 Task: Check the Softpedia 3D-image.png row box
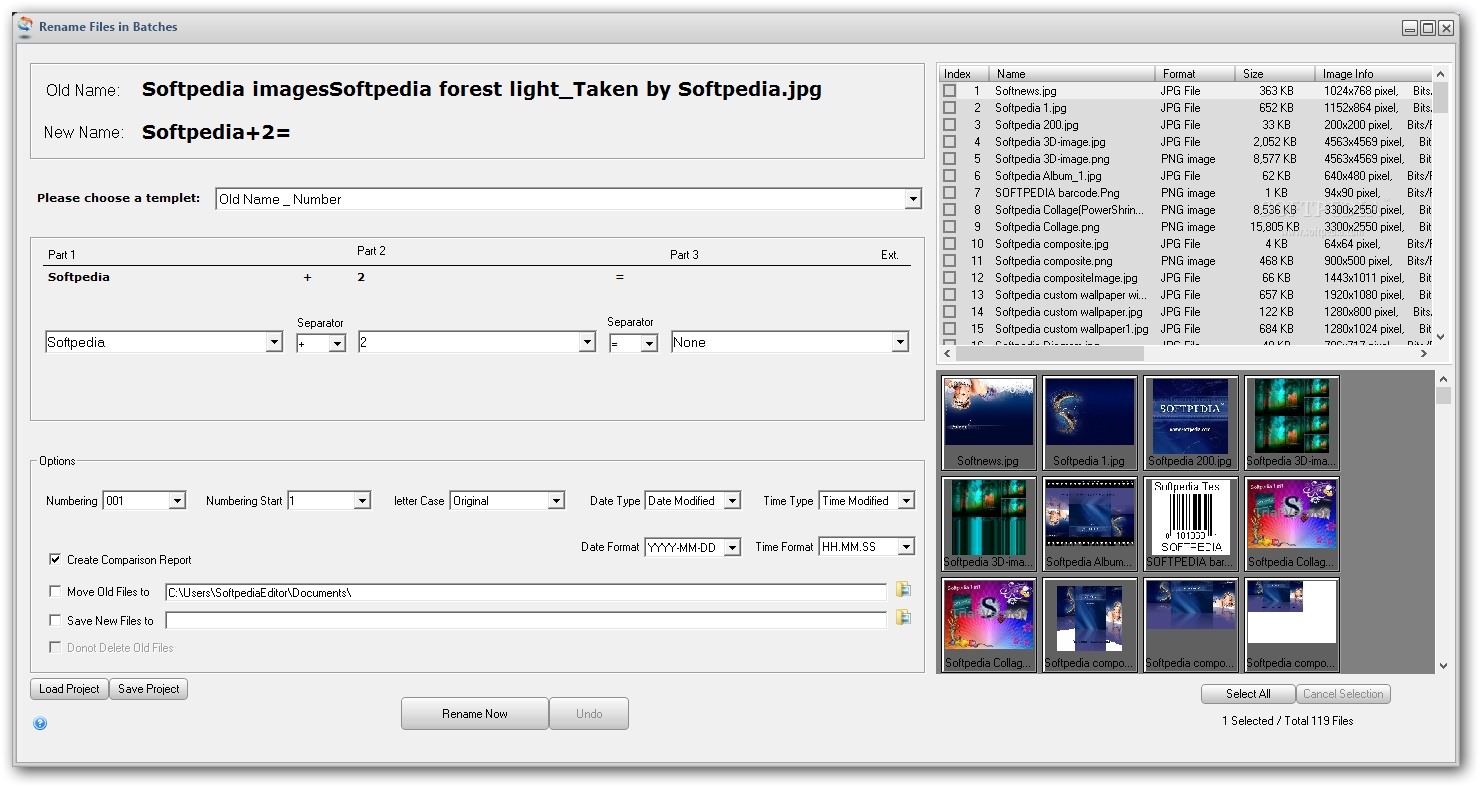[950, 159]
